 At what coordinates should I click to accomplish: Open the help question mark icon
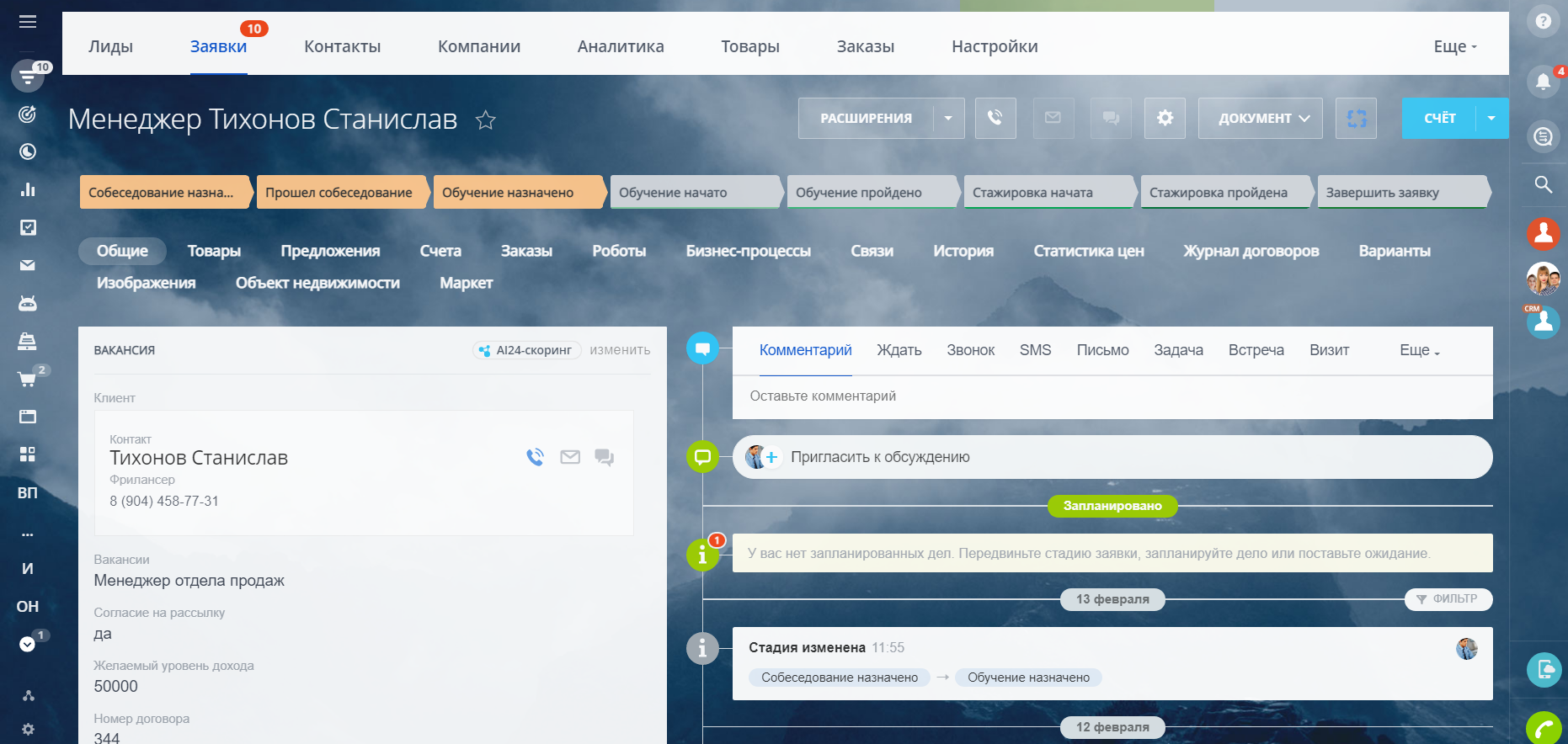(x=1543, y=22)
